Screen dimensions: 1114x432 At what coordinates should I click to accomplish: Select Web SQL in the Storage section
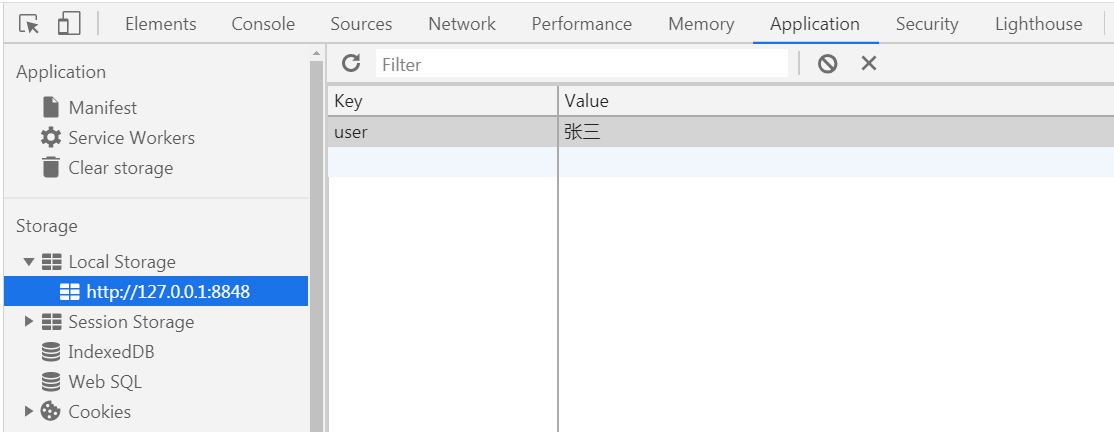point(105,382)
